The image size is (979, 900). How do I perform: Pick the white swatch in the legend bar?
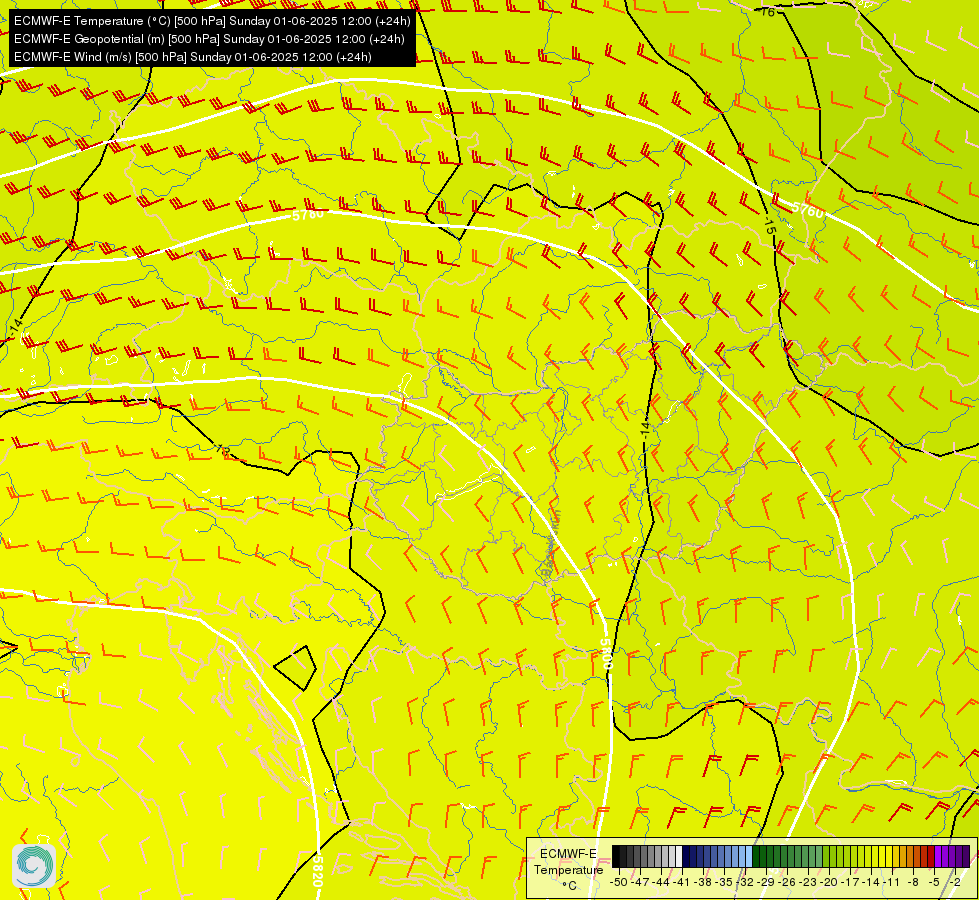click(679, 856)
